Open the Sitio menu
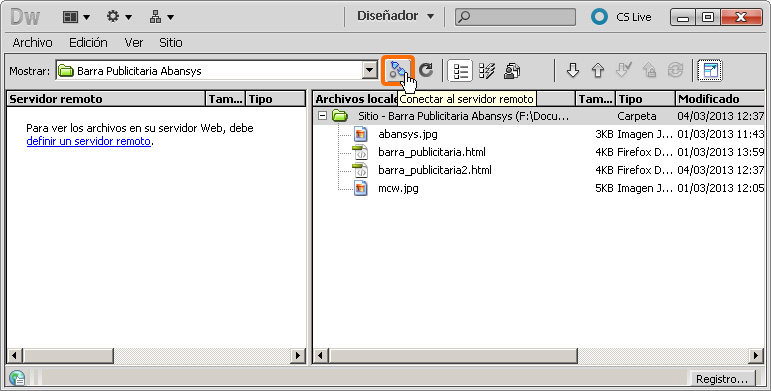 point(171,43)
